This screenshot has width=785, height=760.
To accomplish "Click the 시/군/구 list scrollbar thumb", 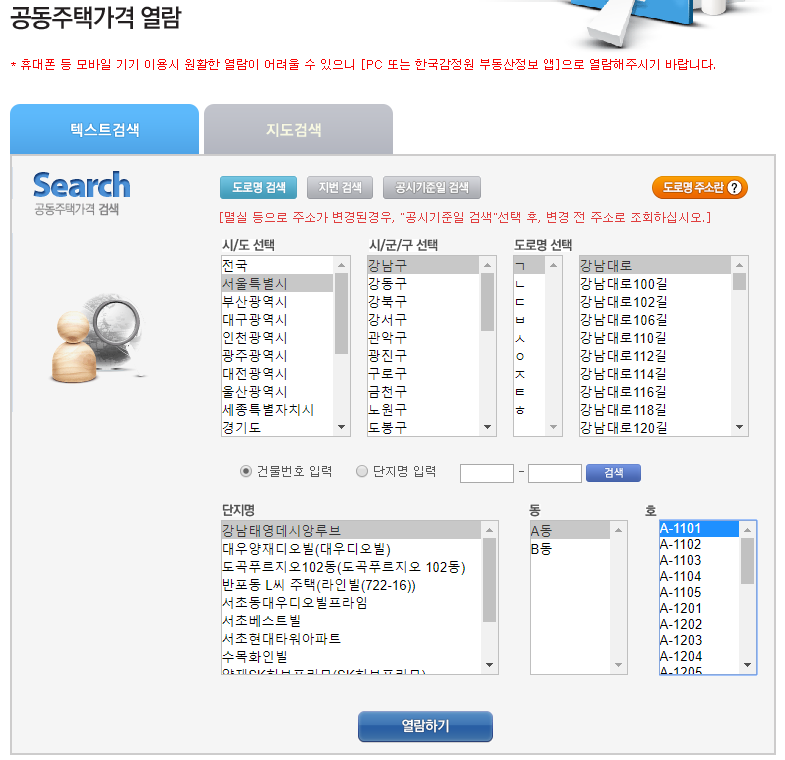I will pyautogui.click(x=487, y=301).
